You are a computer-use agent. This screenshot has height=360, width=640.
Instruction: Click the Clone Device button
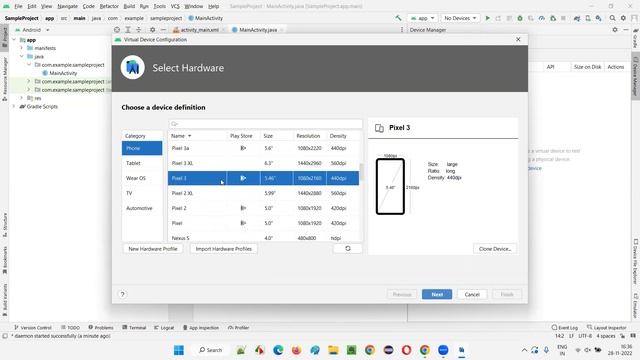tap(495, 249)
